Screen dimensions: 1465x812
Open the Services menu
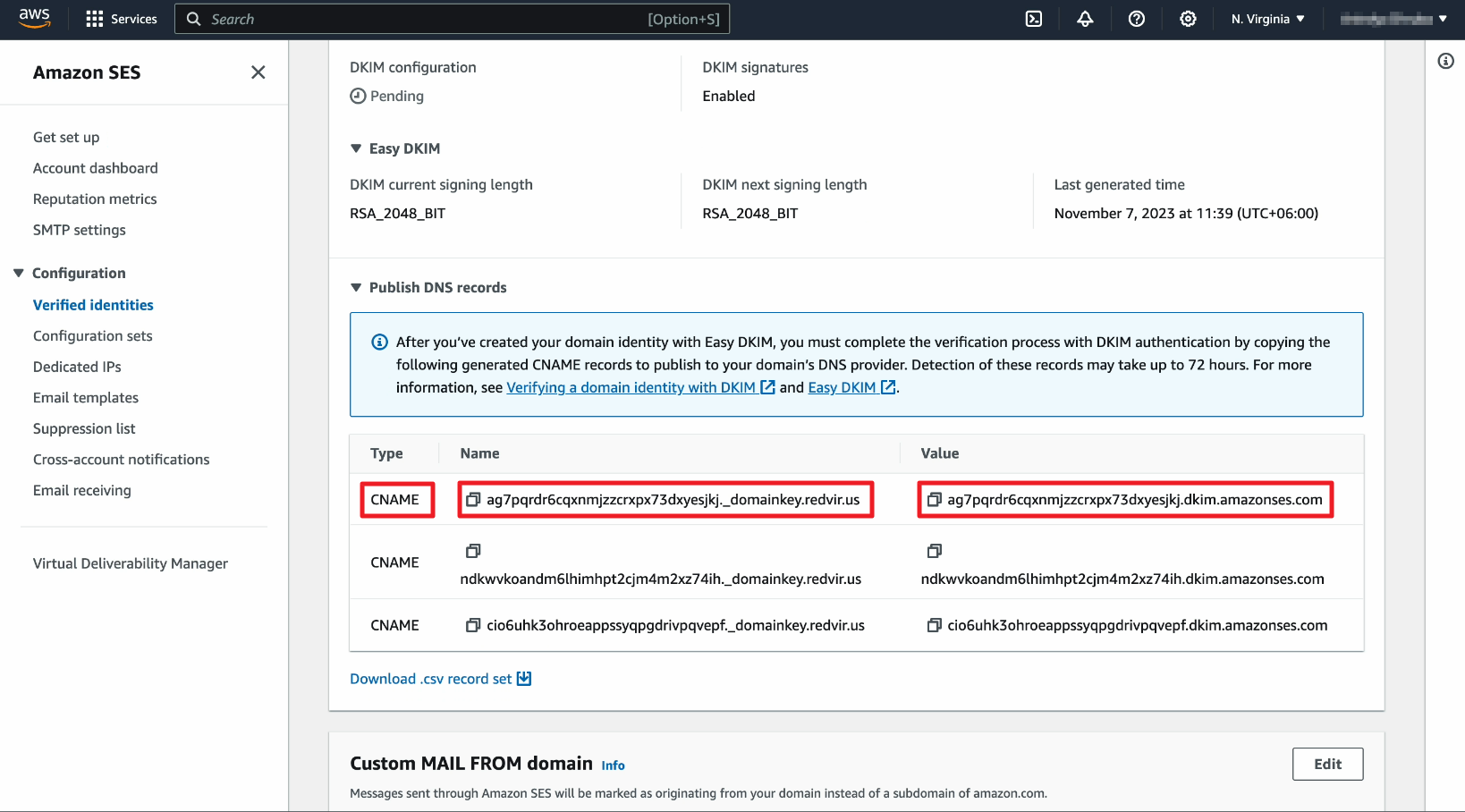(122, 19)
